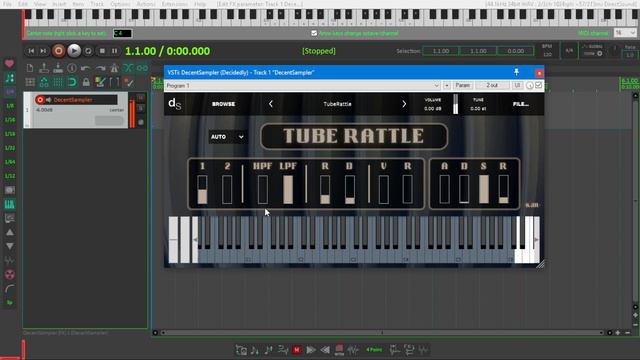Click the down triangle icon in left sidebar
The height and width of the screenshot is (360, 640).
point(9,246)
